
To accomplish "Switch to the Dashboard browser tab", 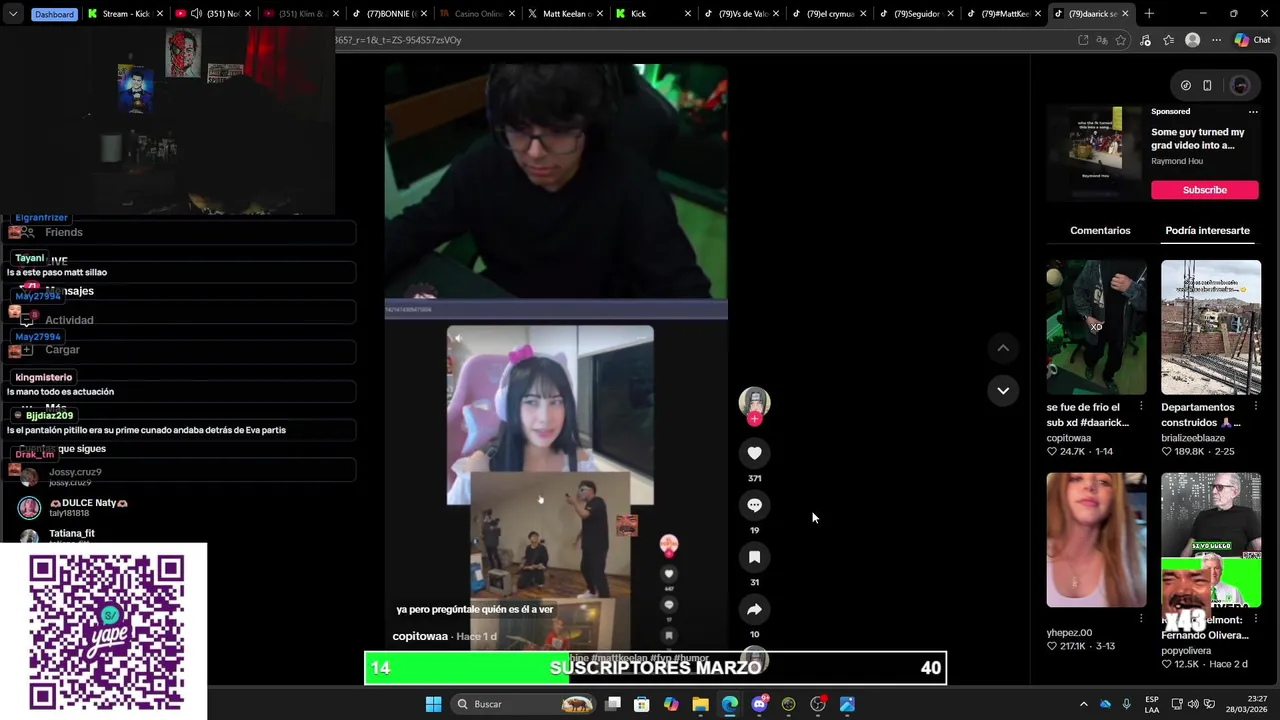I will [x=54, y=14].
